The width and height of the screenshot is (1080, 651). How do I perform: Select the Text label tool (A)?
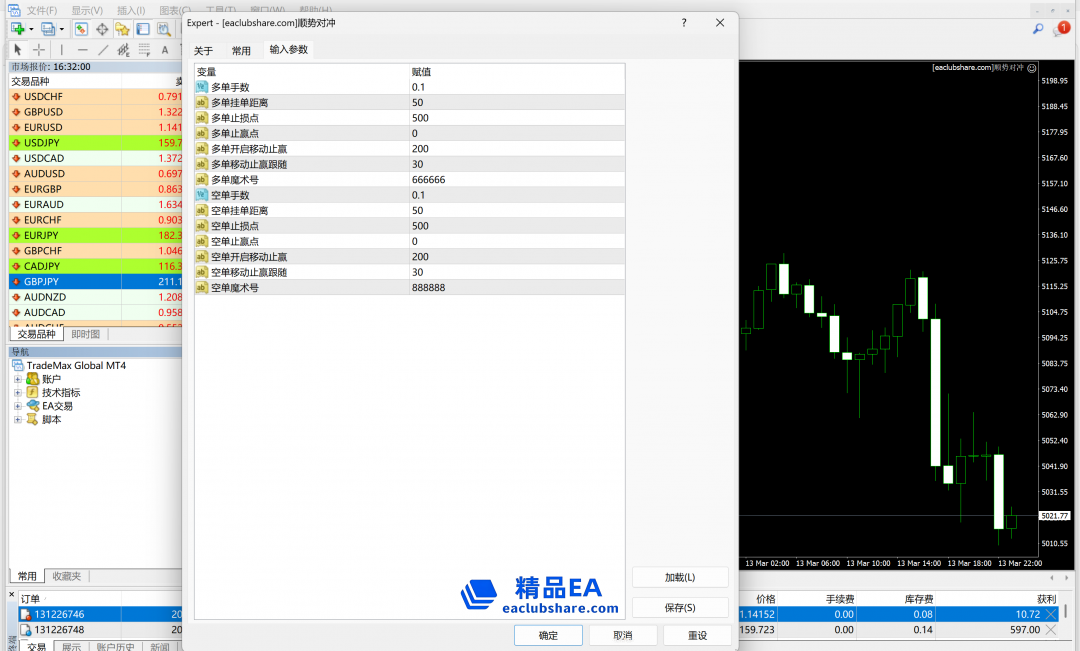tap(165, 50)
